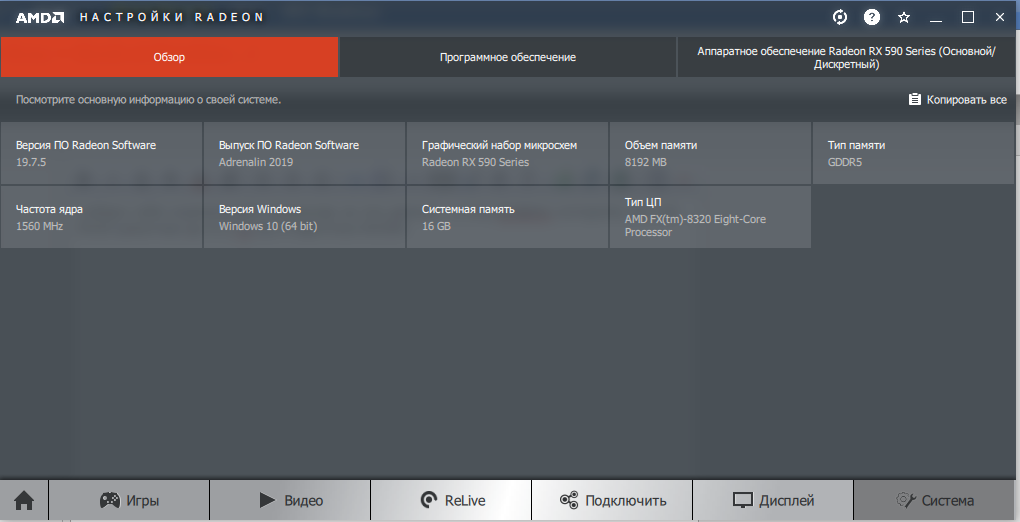Click the Версия Windows tile
Viewport: 1020px width, 522px height.
(304, 217)
